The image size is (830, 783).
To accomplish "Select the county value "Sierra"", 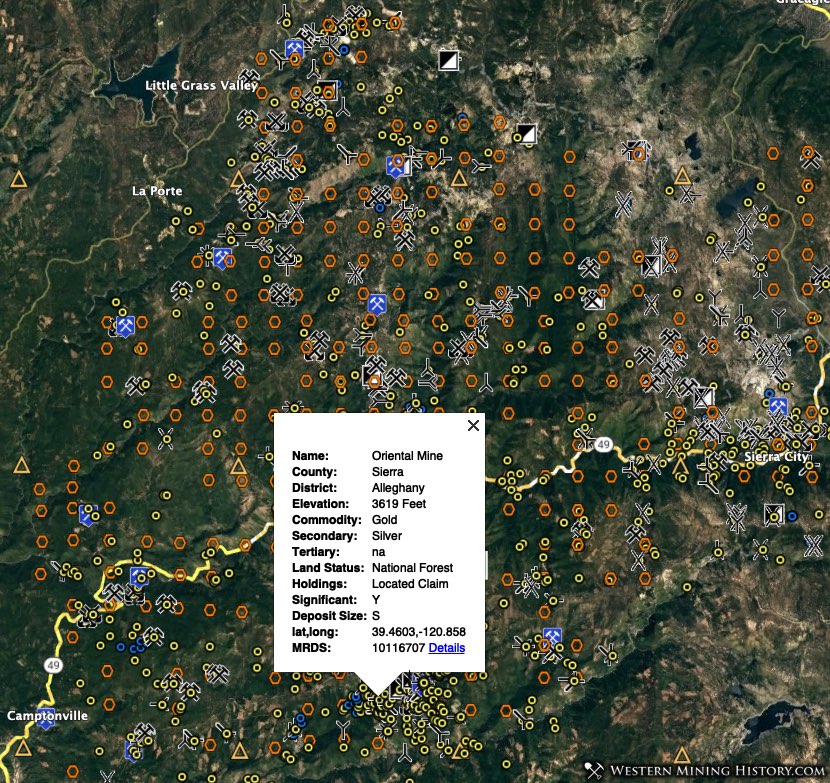I will tap(387, 472).
